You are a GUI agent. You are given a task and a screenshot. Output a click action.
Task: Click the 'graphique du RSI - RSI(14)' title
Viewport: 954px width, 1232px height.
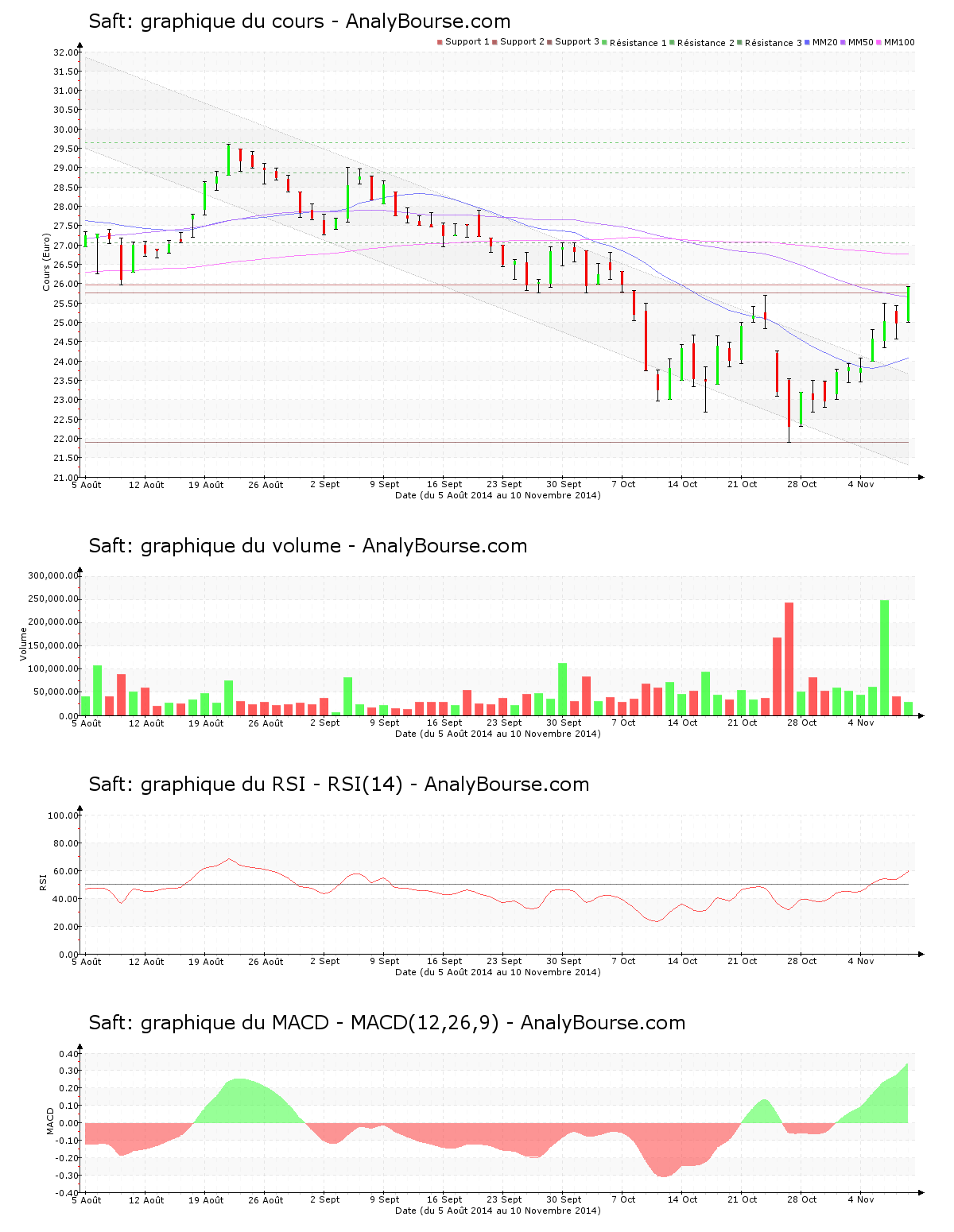(272, 785)
